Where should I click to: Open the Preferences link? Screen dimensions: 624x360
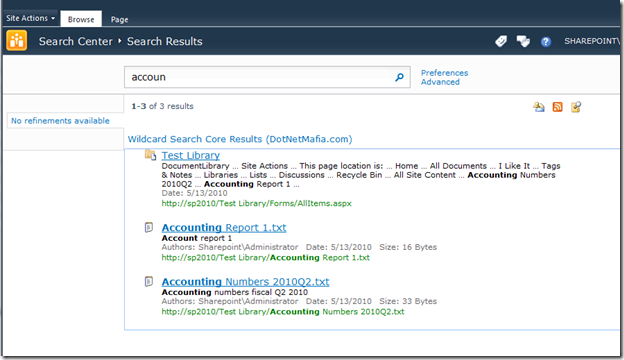(x=445, y=73)
